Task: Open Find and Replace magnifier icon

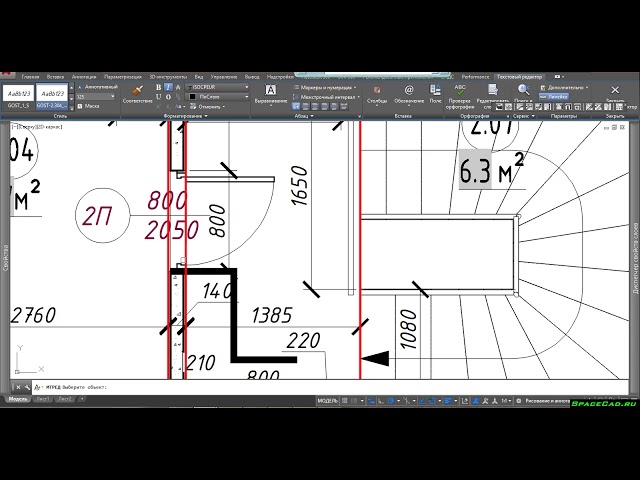Action: point(523,89)
